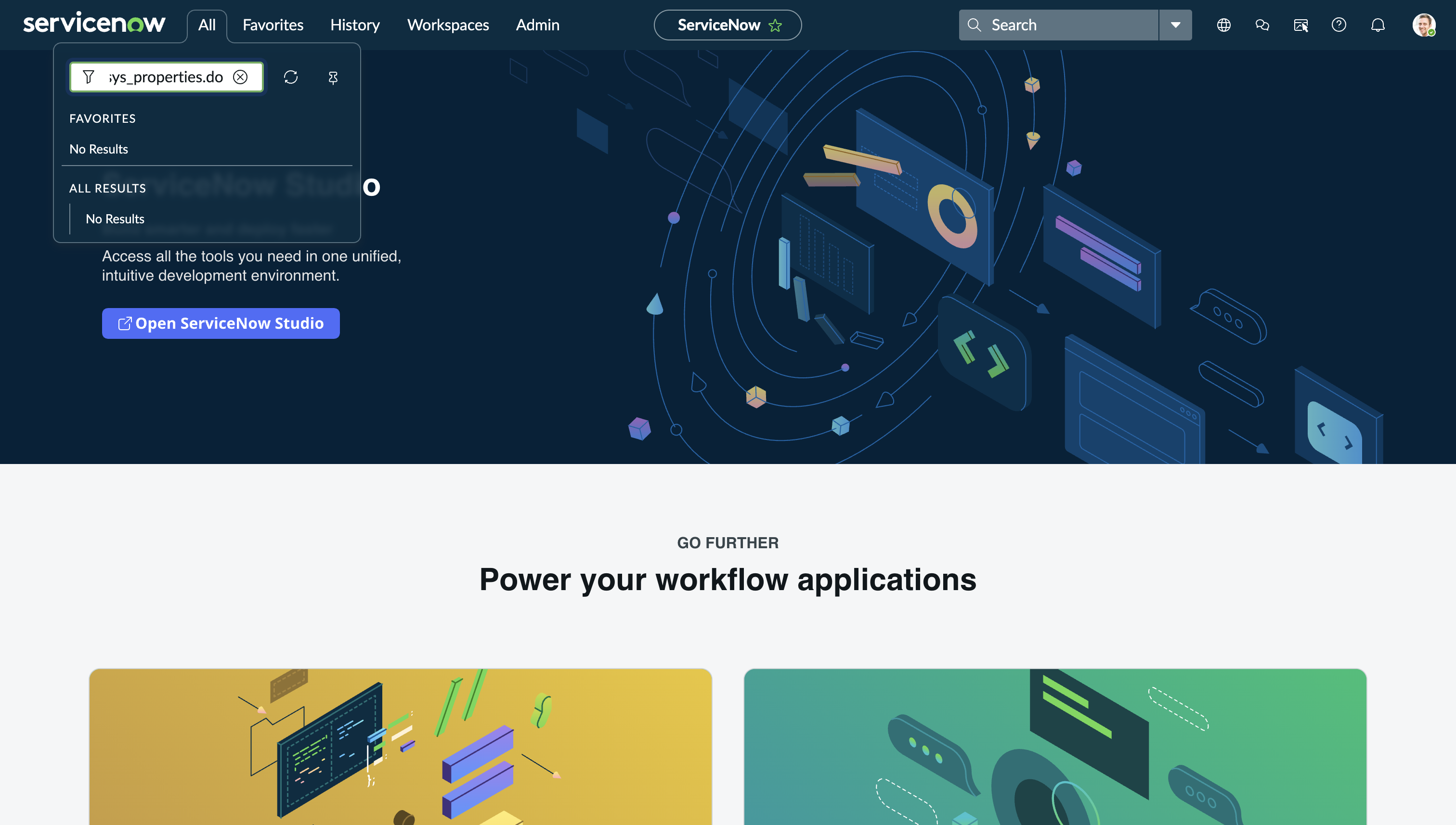The height and width of the screenshot is (825, 1456).
Task: Click the filter funnel icon
Action: tap(89, 77)
